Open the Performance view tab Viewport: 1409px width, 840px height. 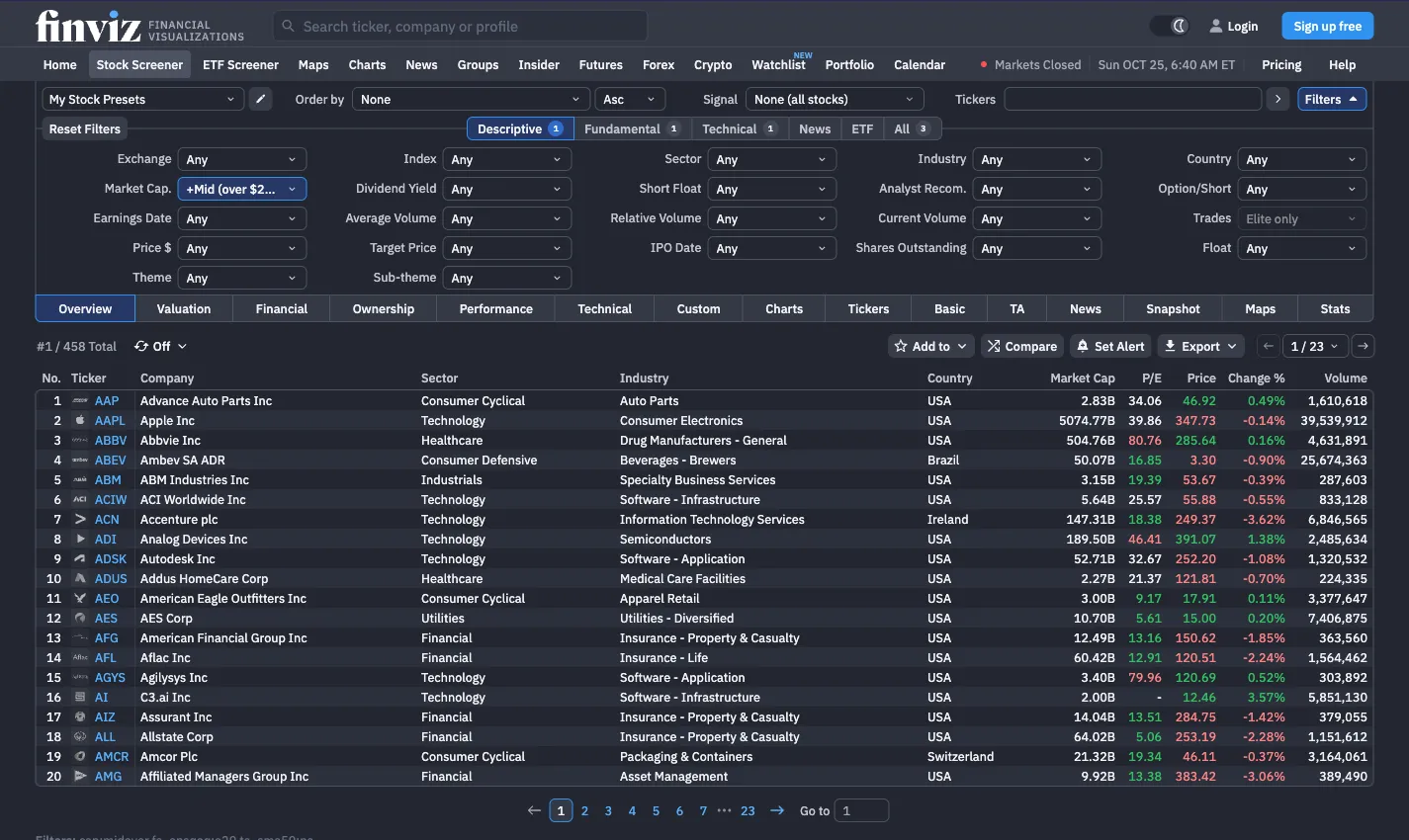[496, 308]
